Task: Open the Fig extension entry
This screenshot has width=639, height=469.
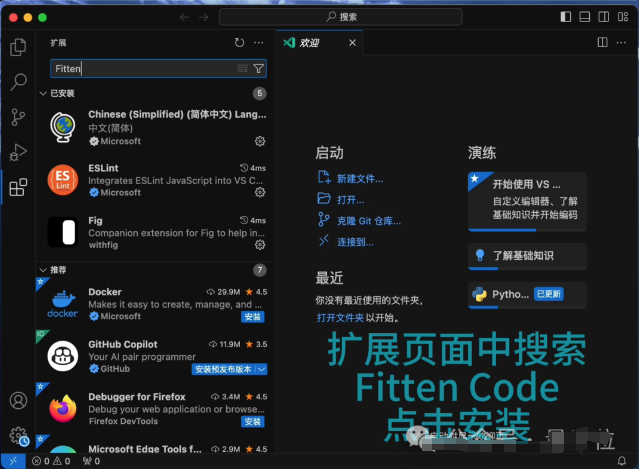Action: 156,232
